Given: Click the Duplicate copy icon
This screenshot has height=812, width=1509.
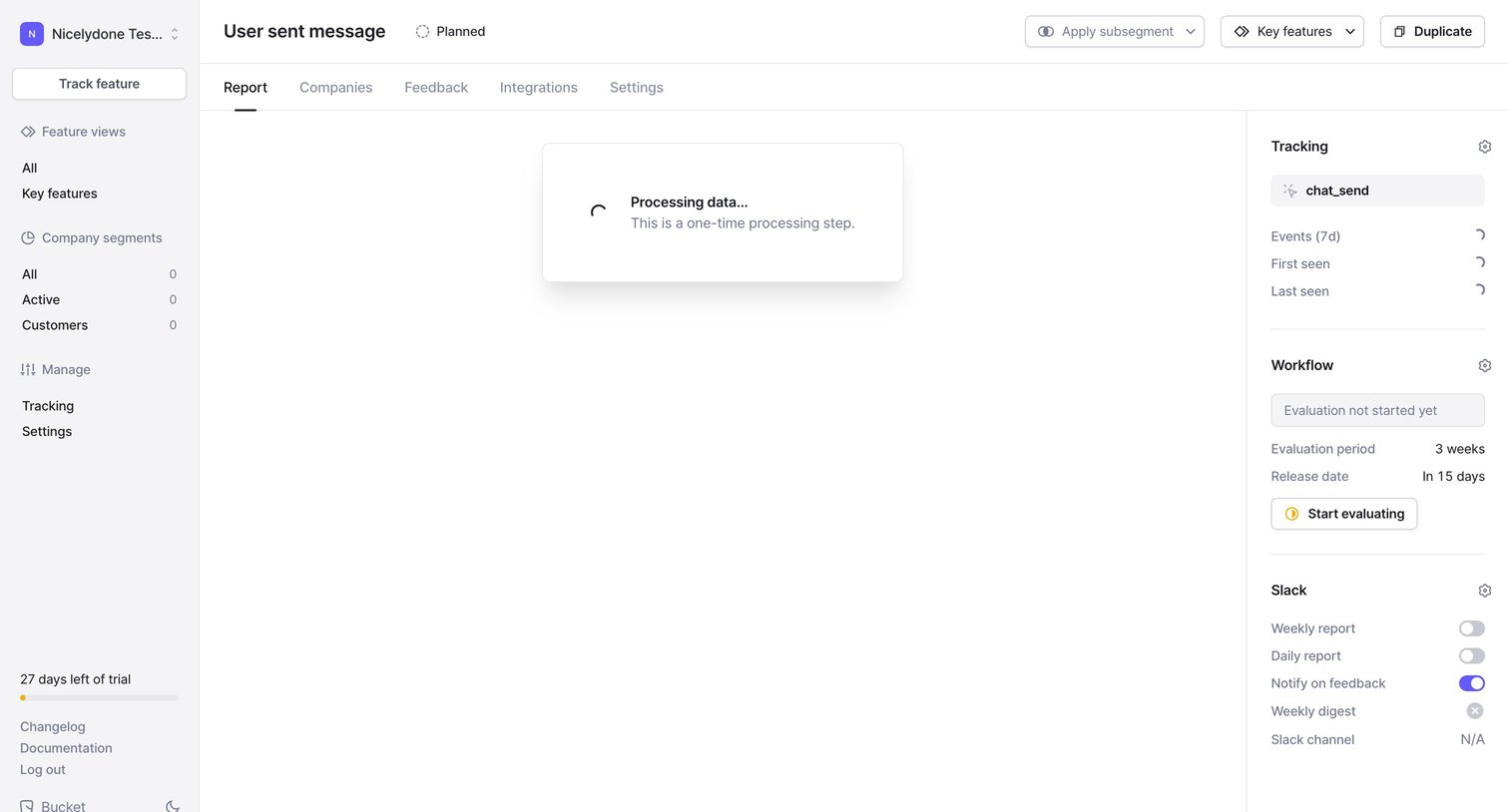Looking at the screenshot, I should [1399, 32].
